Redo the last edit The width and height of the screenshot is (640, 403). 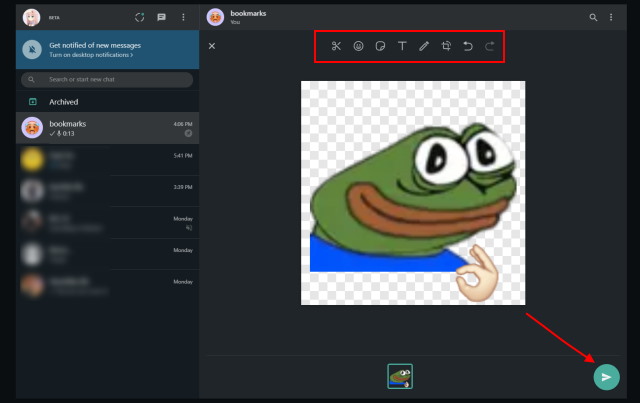tap(489, 46)
